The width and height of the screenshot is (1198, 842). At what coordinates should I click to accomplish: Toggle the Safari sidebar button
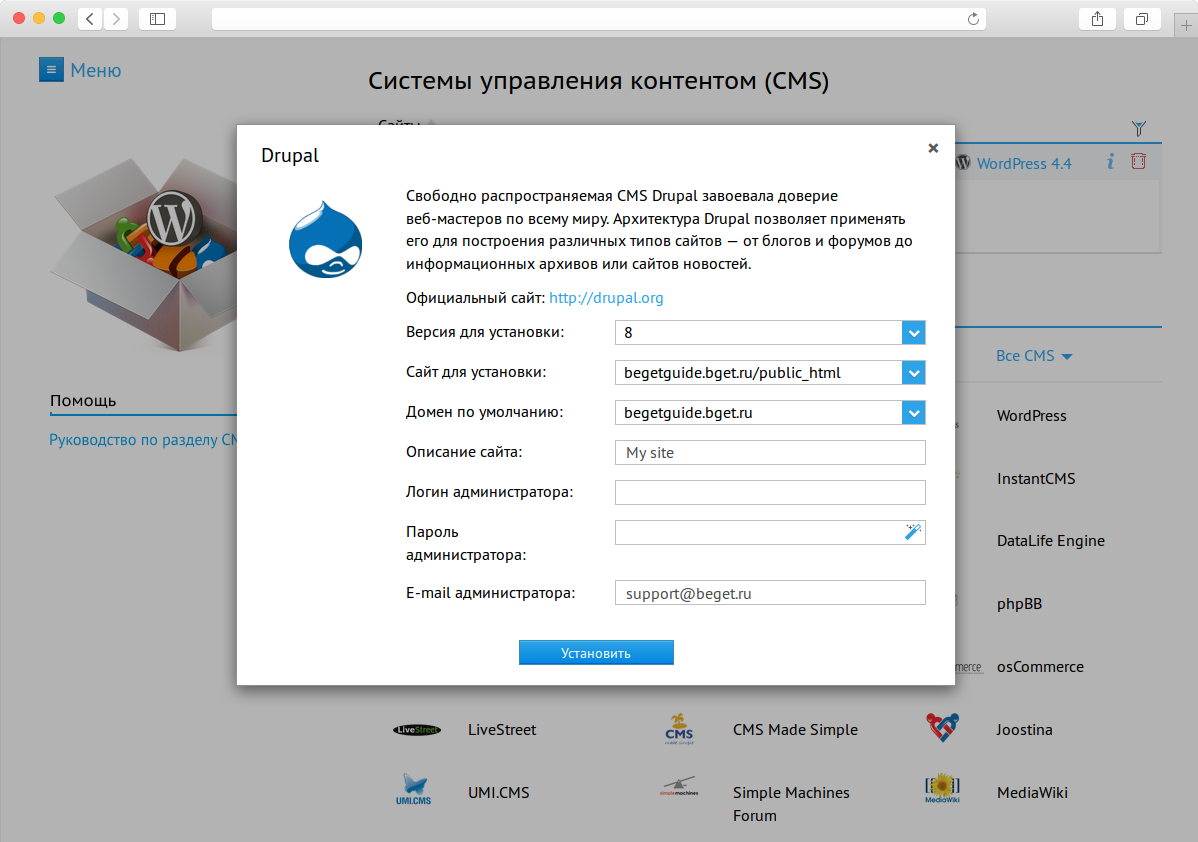point(157,19)
